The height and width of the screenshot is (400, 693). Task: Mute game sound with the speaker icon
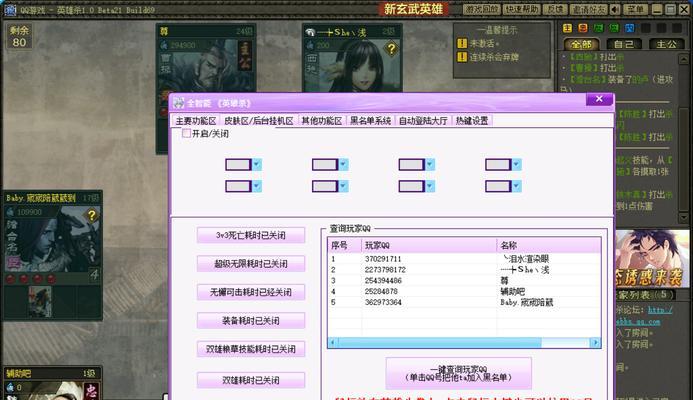point(615,9)
